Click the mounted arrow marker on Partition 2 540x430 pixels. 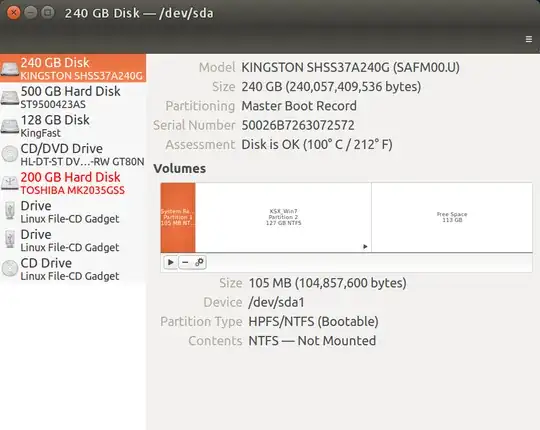pyautogui.click(x=365, y=247)
